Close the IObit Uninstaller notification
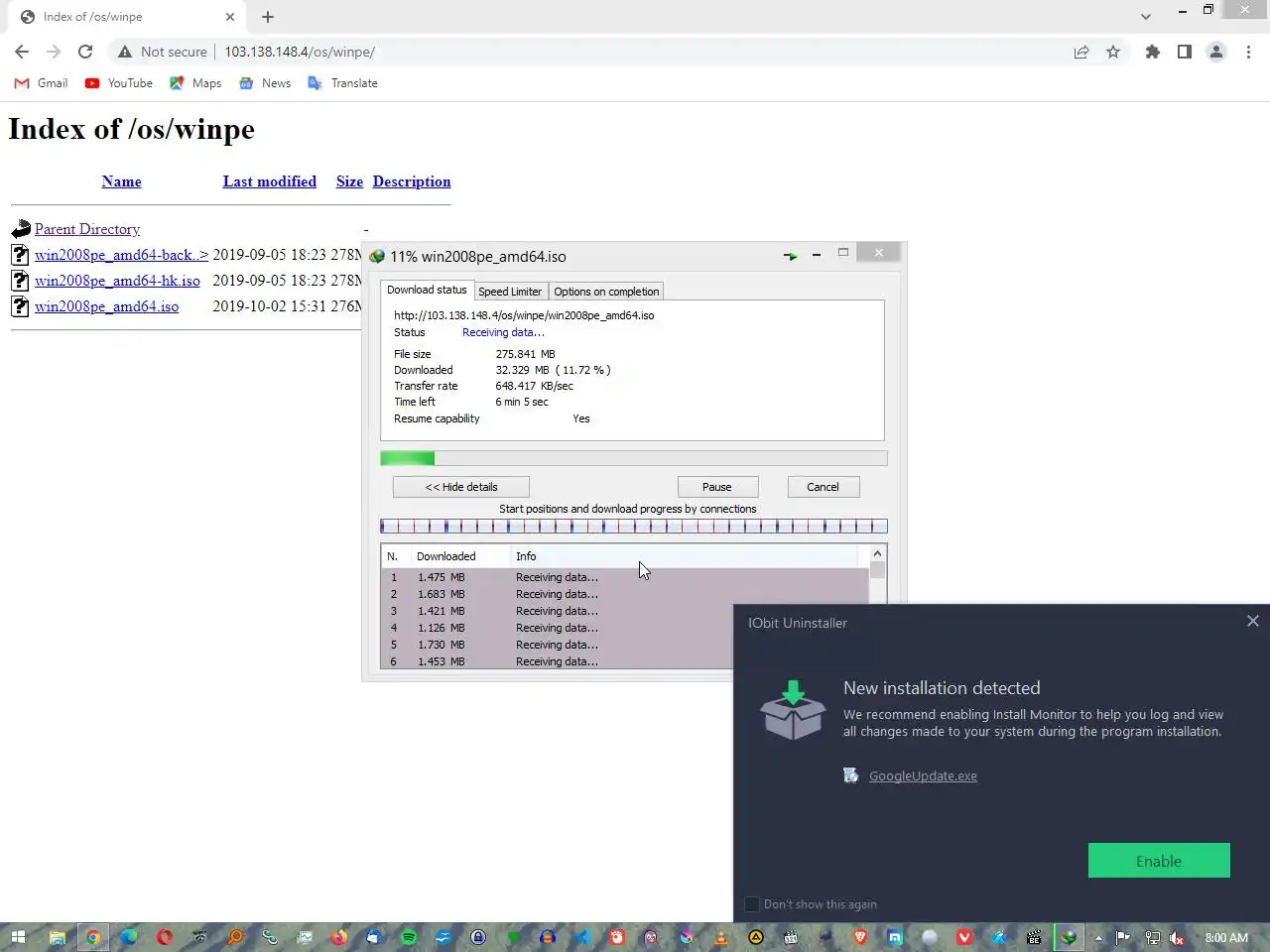This screenshot has height=952, width=1270. click(1252, 621)
